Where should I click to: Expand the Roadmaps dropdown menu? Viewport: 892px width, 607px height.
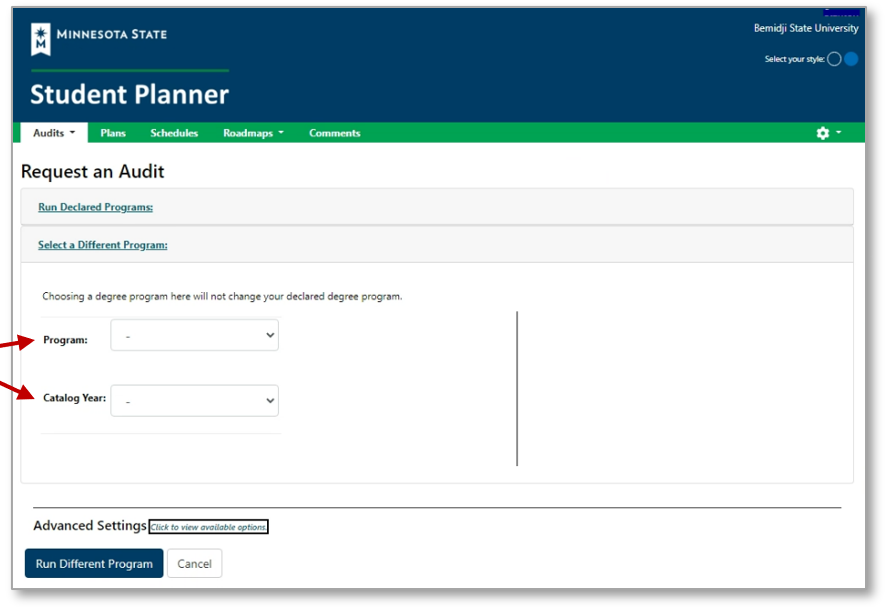(x=253, y=133)
